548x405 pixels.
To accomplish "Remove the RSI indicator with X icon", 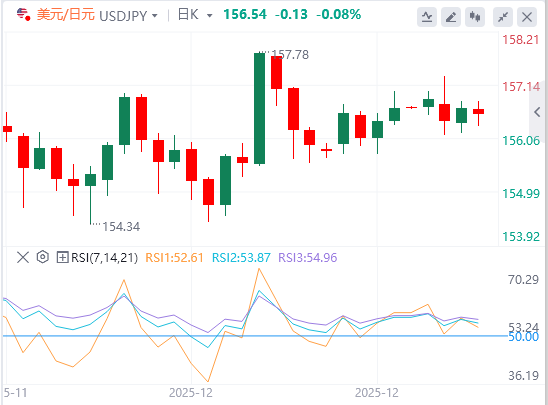I will (23, 258).
